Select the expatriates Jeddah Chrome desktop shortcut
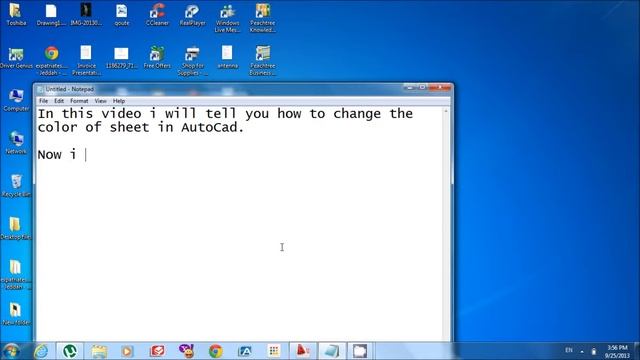640x360 pixels. click(51, 60)
